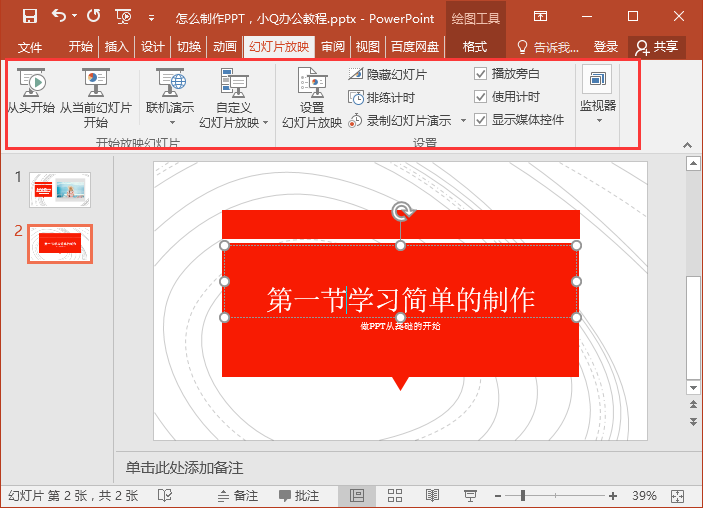Start slideshow with 从头开始 button
The height and width of the screenshot is (508, 703).
click(x=31, y=91)
